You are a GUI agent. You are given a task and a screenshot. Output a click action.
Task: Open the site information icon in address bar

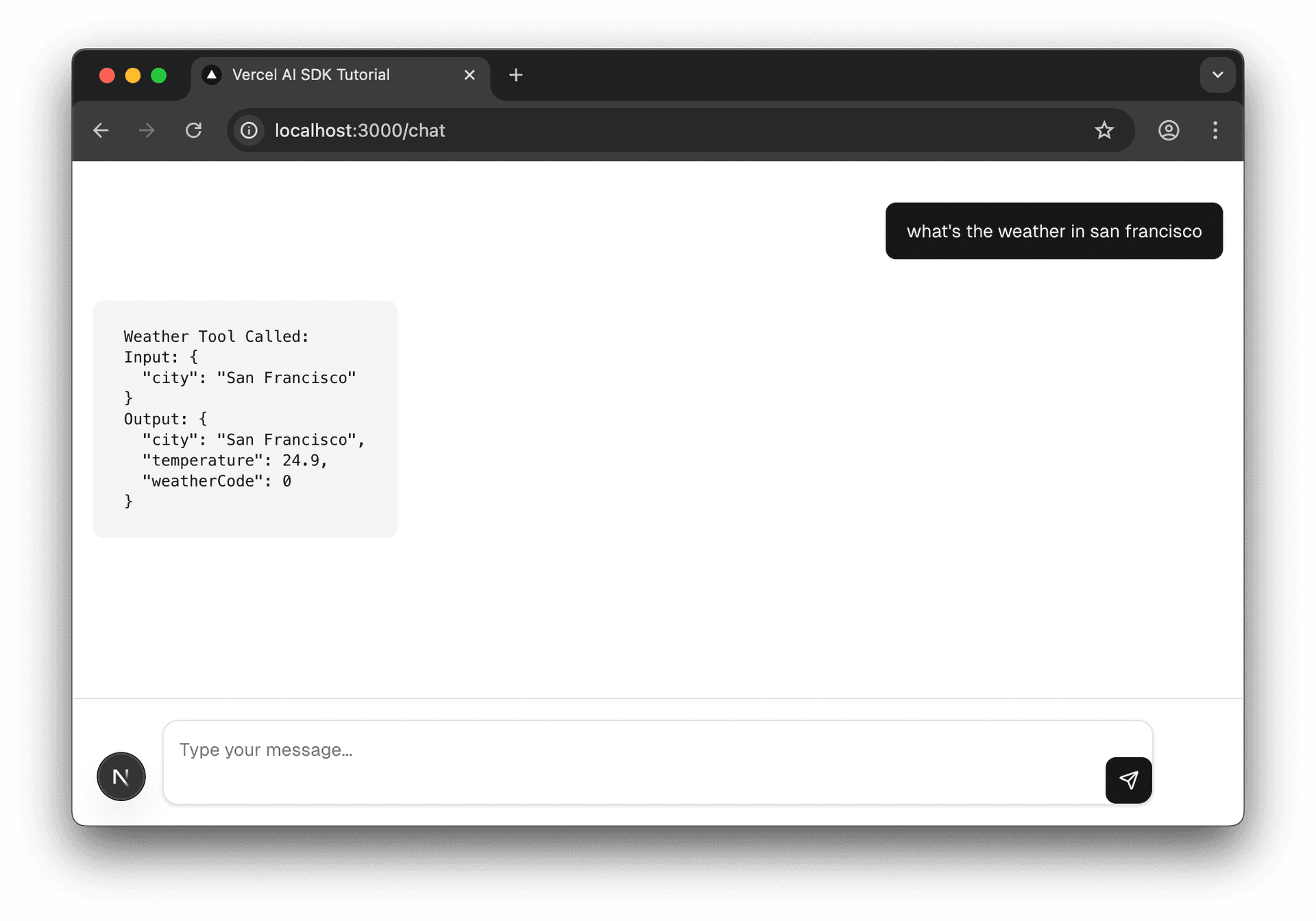pos(248,130)
